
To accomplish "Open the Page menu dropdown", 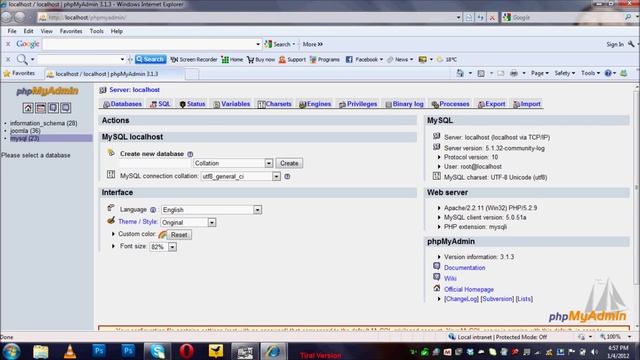I will tap(539, 73).
